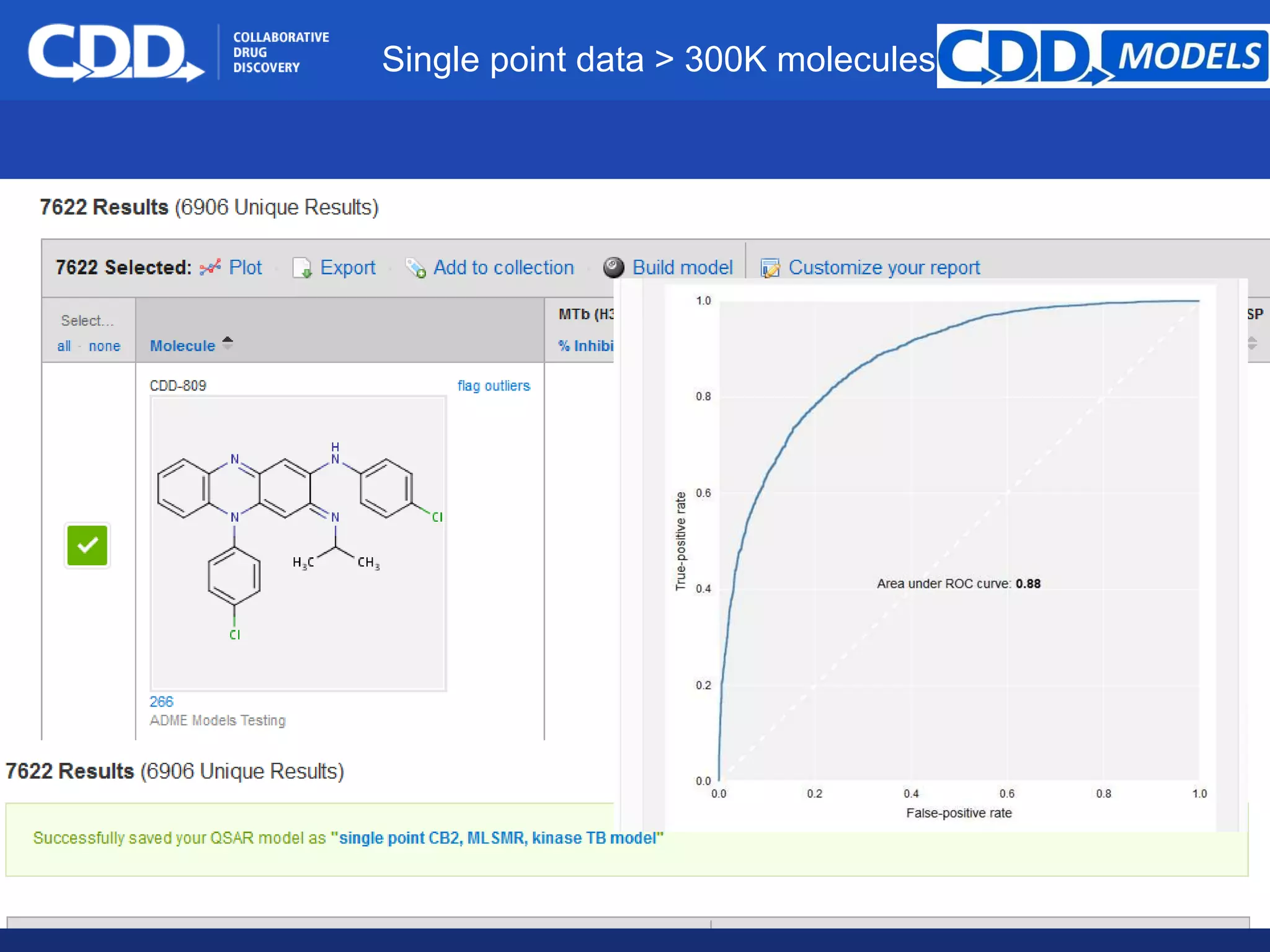Click the % Inhibi column header
The height and width of the screenshot is (952, 1270).
(x=585, y=346)
